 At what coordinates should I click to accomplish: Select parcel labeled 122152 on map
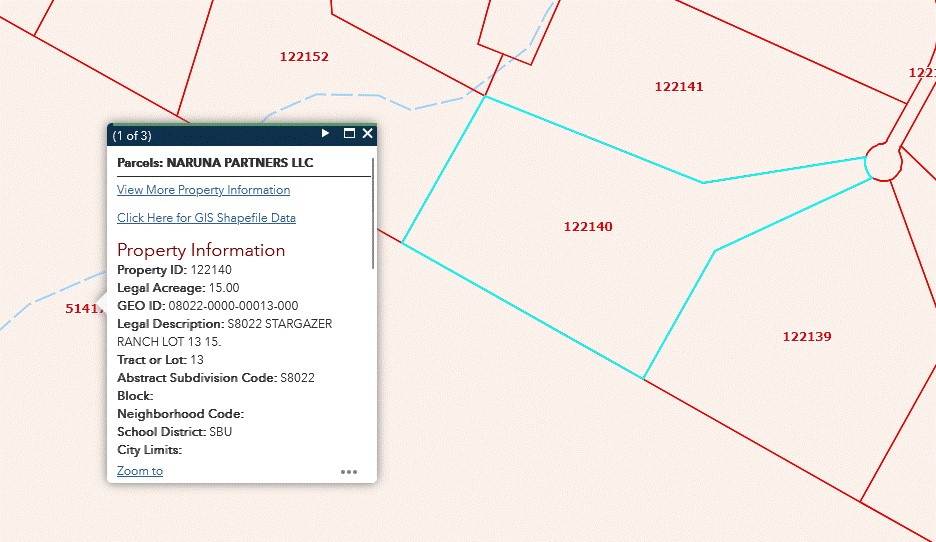304,57
